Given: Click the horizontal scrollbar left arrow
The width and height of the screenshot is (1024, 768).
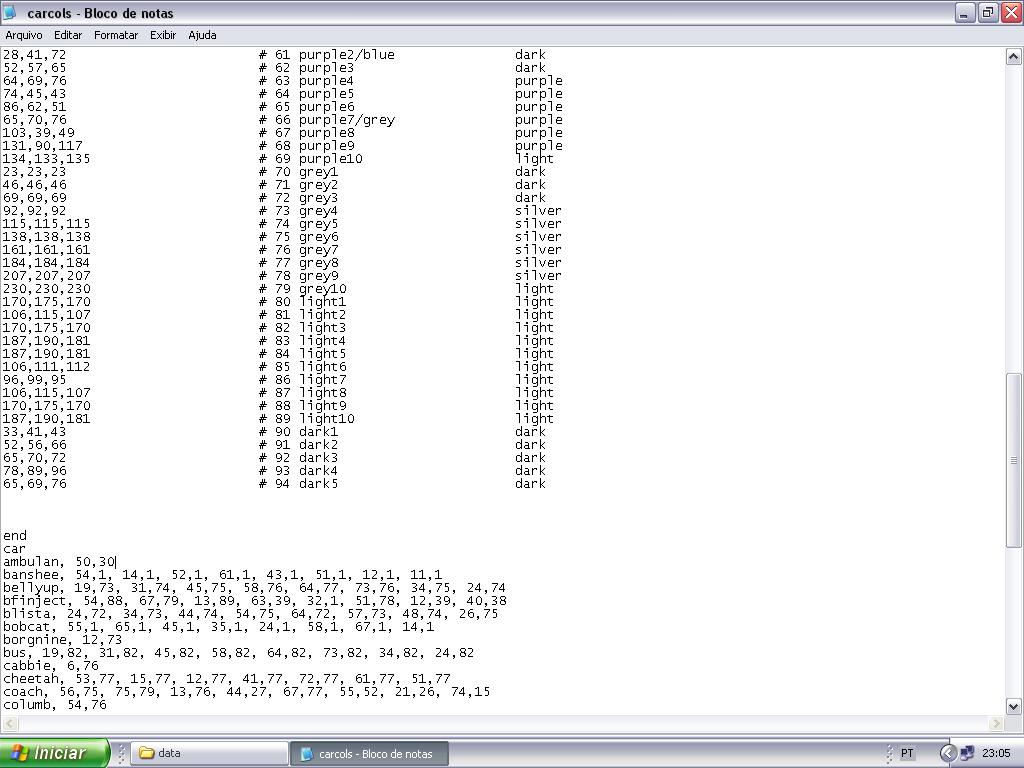Looking at the screenshot, I should (x=9, y=723).
